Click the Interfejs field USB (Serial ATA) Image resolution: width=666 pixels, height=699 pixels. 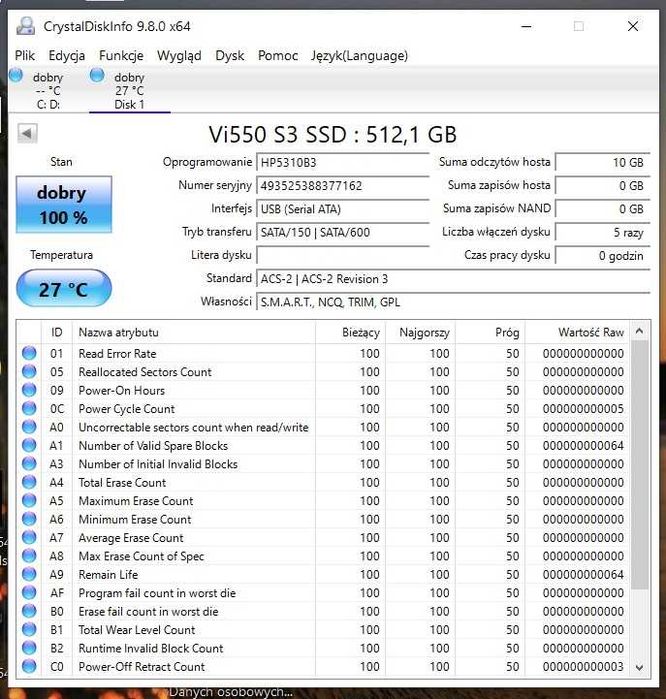(342, 209)
